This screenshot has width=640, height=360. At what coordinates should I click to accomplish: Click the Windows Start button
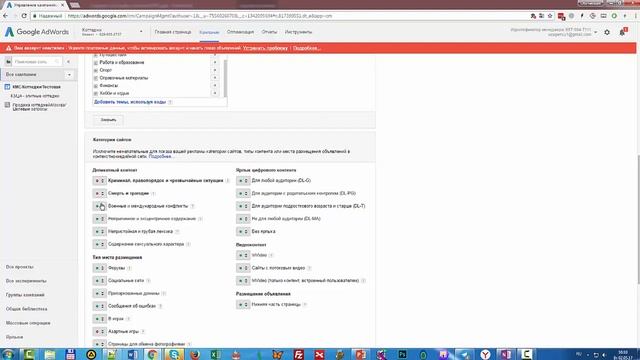click(x=7, y=354)
